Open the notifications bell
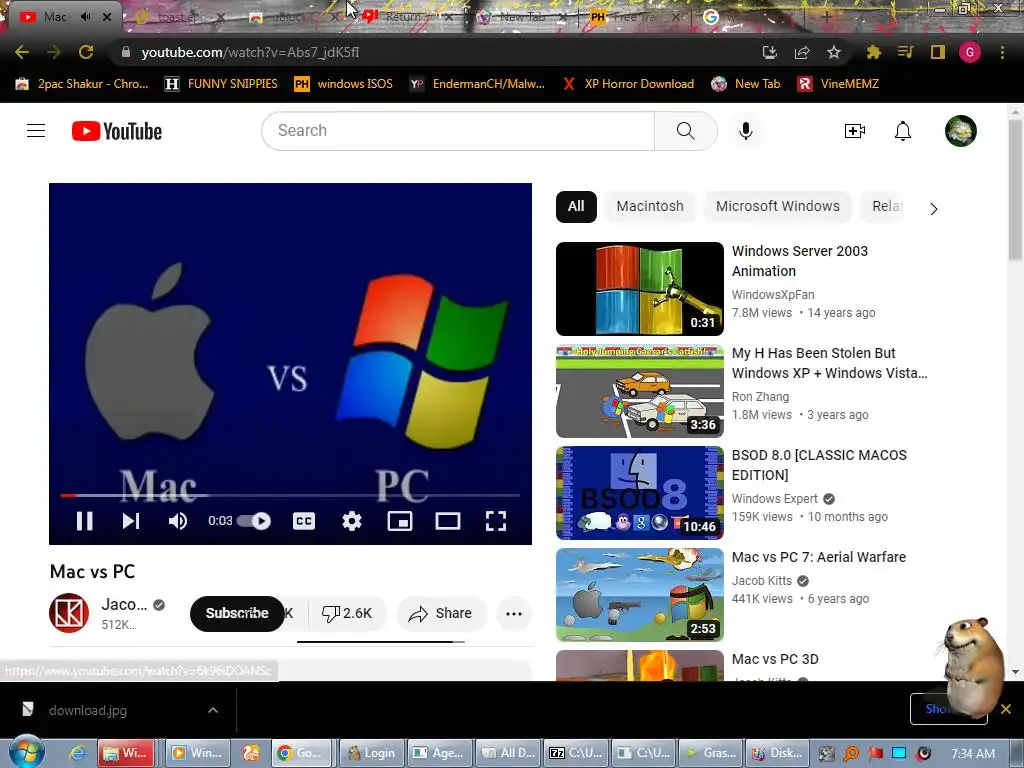Viewport: 1024px width, 768px height. [903, 131]
